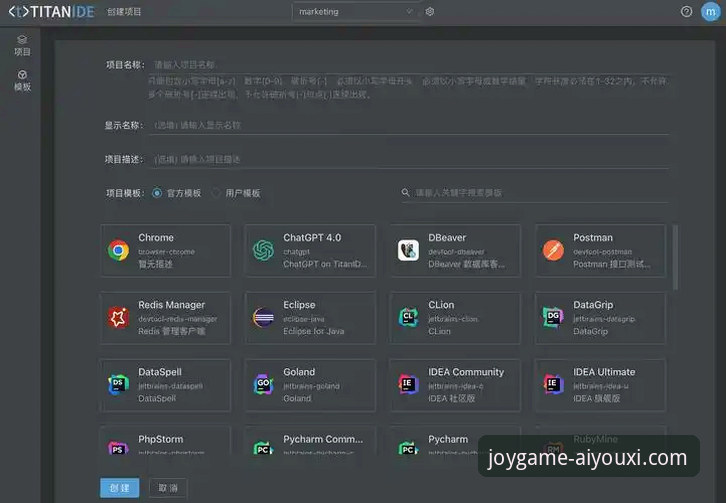Click the 'jetbrains-goland' identifier text
This screenshot has height=503, width=726.
coord(311,386)
